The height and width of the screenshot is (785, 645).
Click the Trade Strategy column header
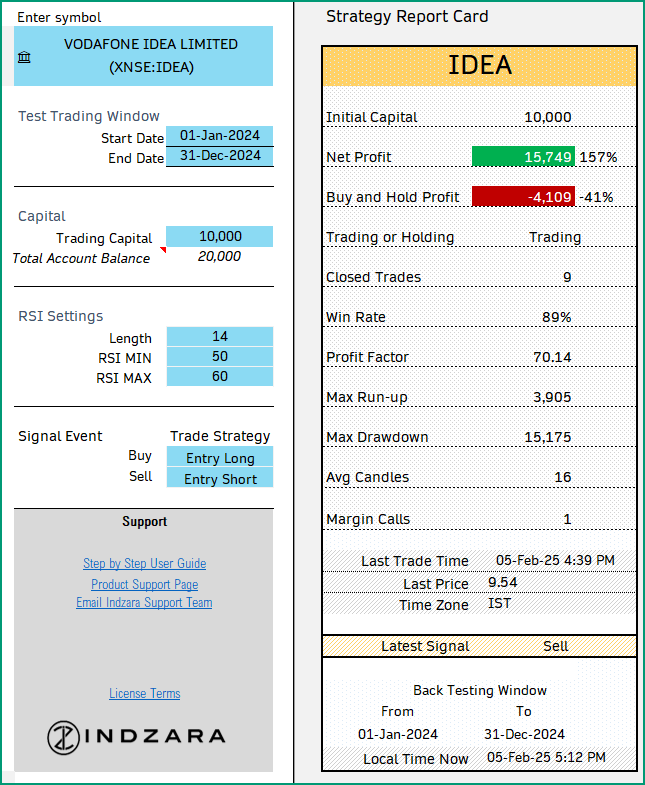point(220,437)
